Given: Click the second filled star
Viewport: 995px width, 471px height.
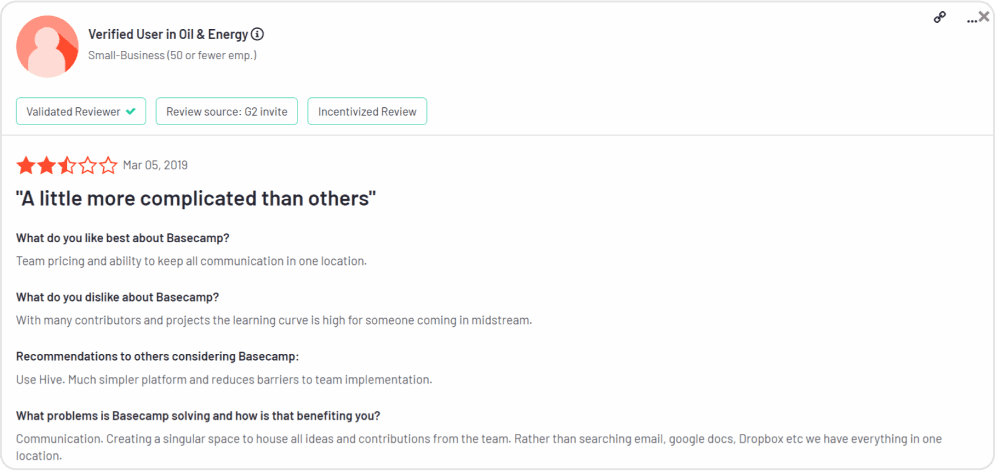Looking at the screenshot, I should [x=46, y=166].
